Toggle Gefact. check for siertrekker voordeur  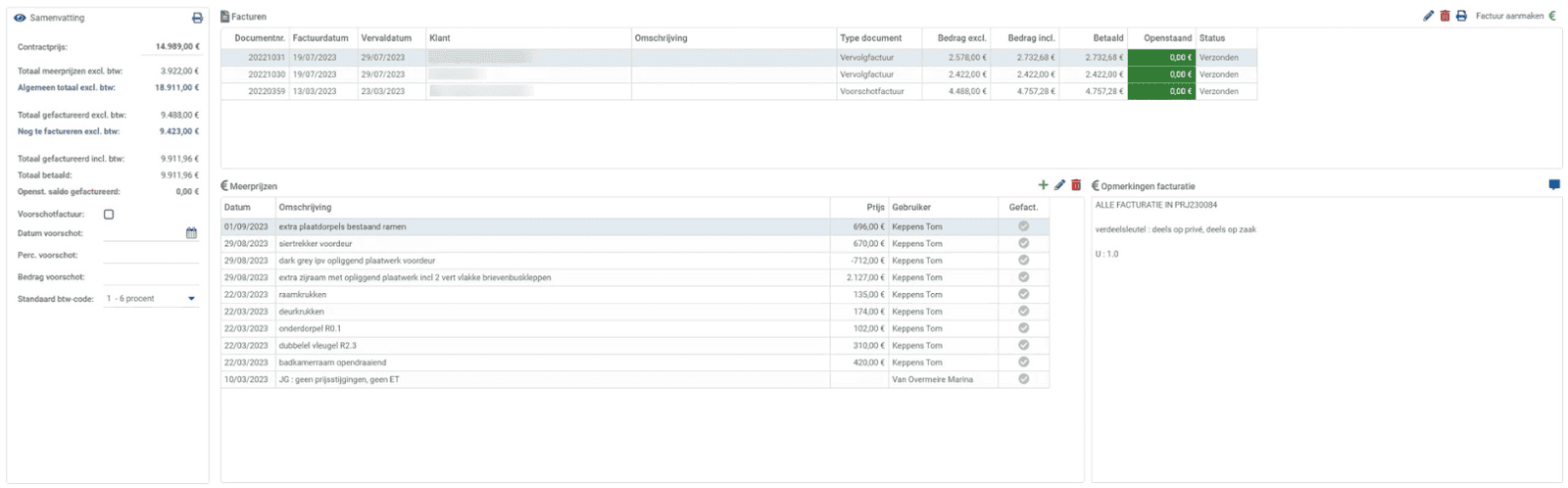tap(1023, 244)
